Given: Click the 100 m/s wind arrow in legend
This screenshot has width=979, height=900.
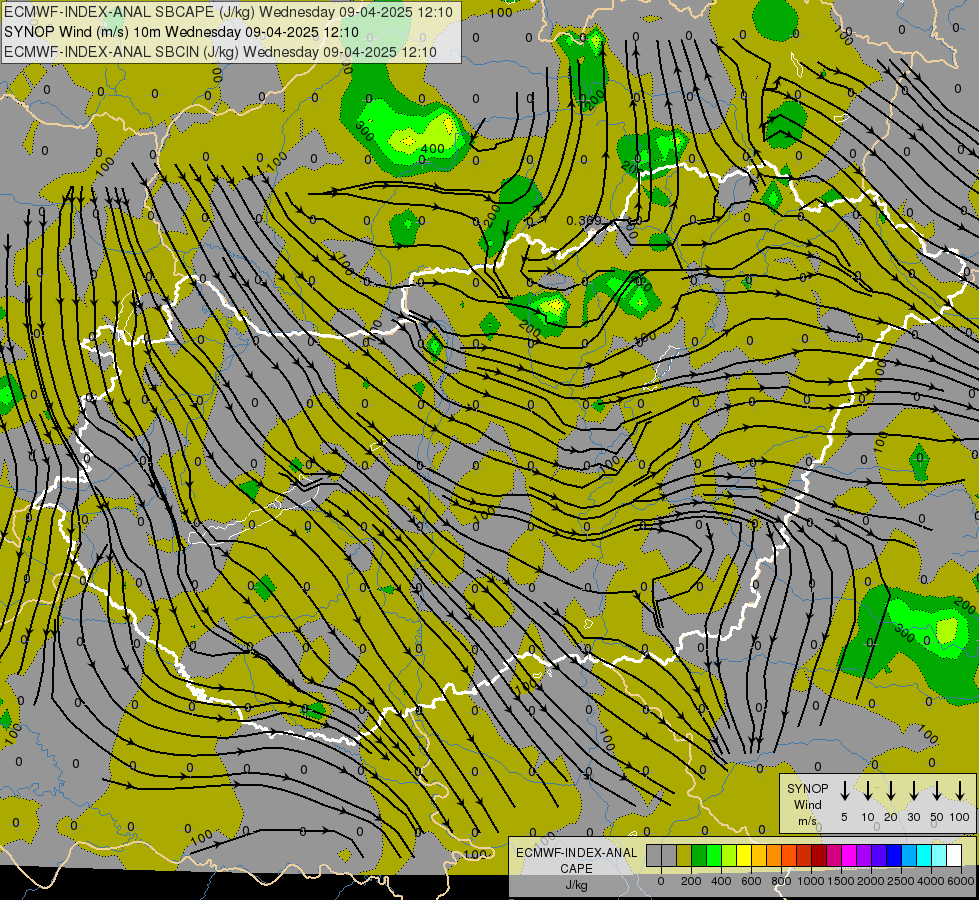Looking at the screenshot, I should pyautogui.click(x=960, y=790).
